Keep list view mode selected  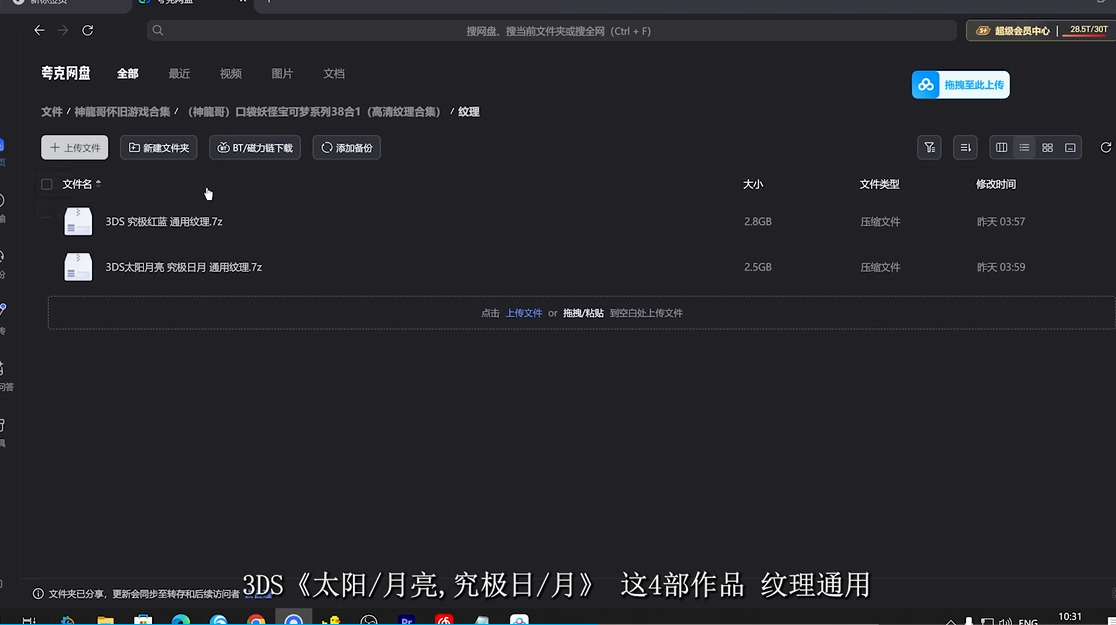[1024, 147]
